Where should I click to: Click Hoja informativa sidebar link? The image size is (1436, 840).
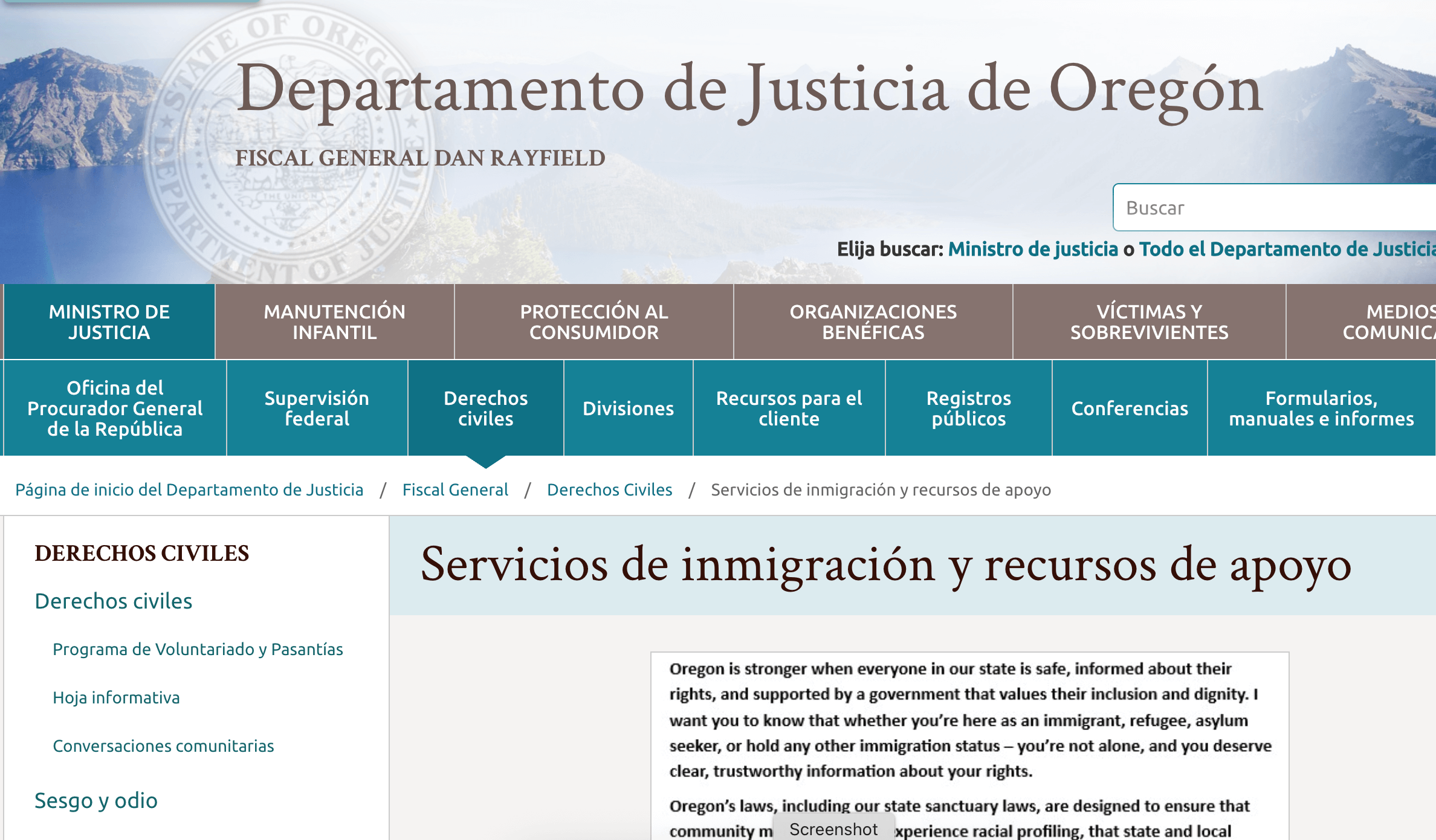116,697
